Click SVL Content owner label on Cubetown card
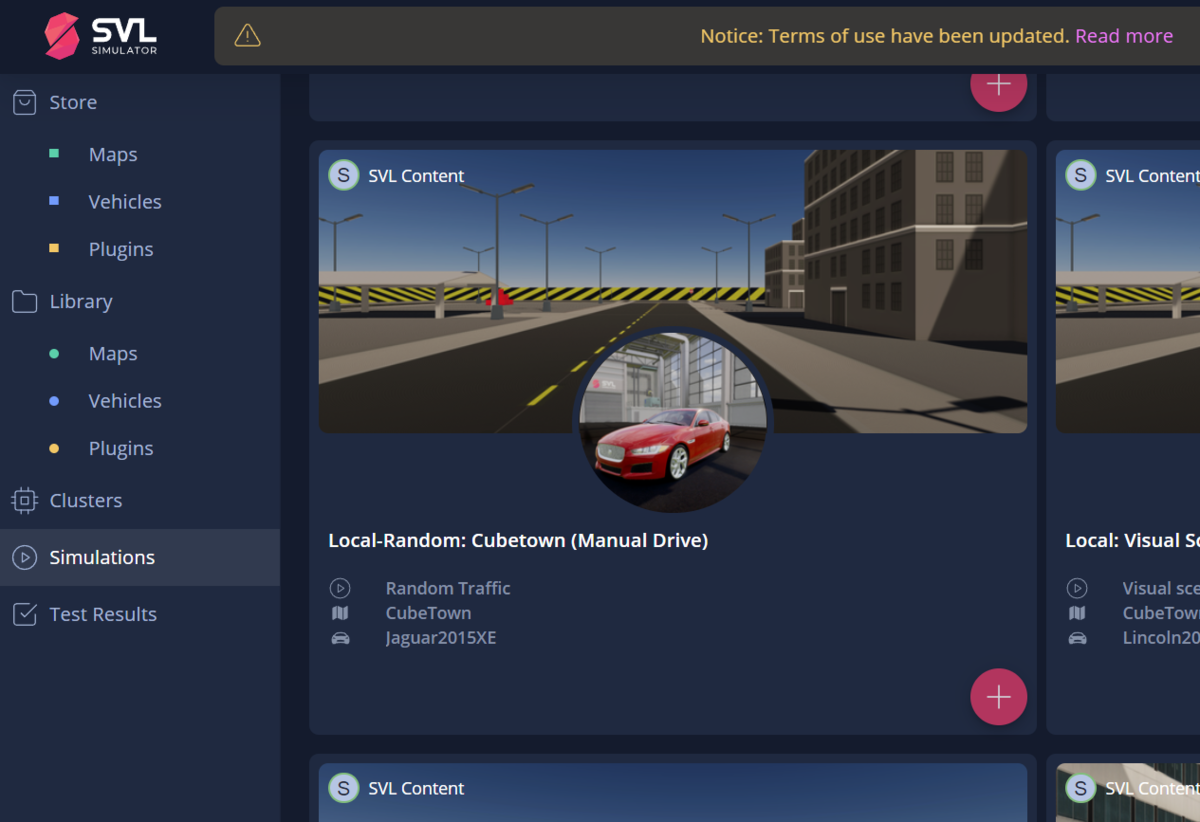 point(416,175)
